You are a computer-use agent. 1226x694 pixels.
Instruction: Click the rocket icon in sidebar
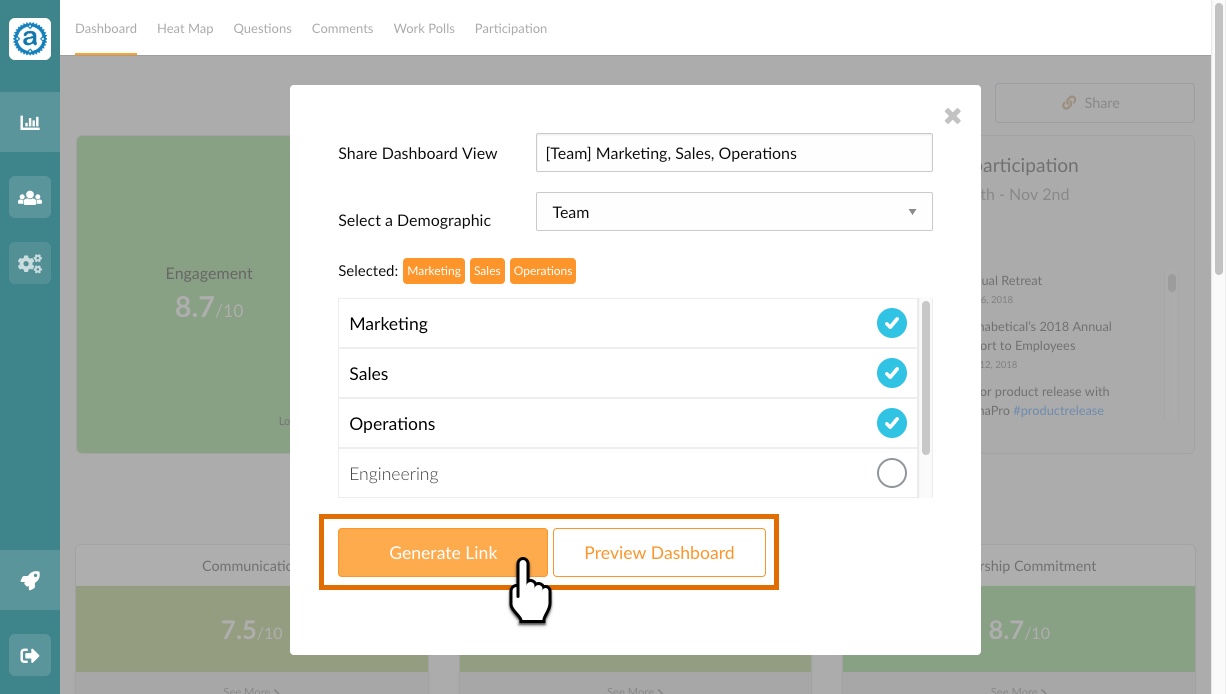tap(30, 580)
